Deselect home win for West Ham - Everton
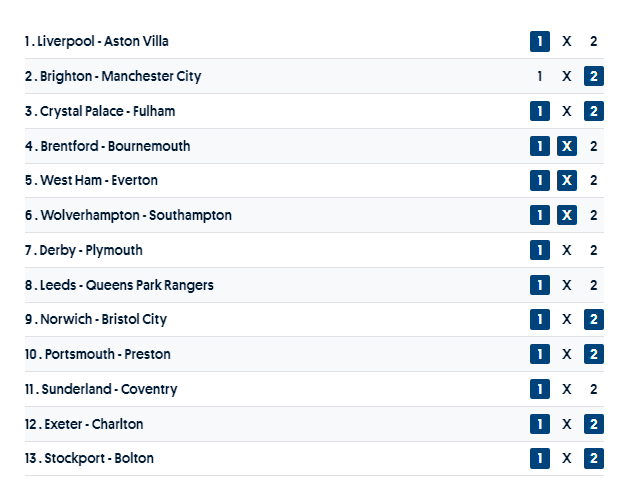 pos(540,181)
